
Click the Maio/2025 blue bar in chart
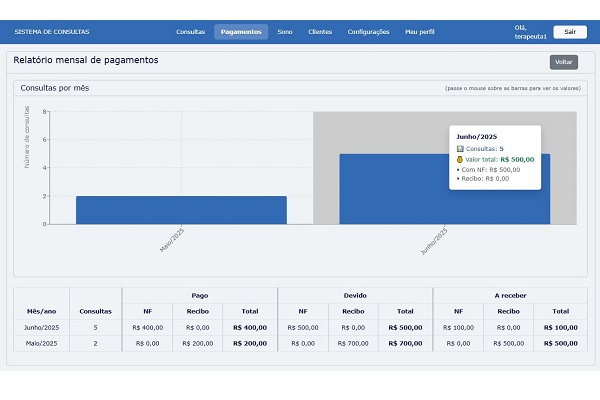(x=181, y=210)
